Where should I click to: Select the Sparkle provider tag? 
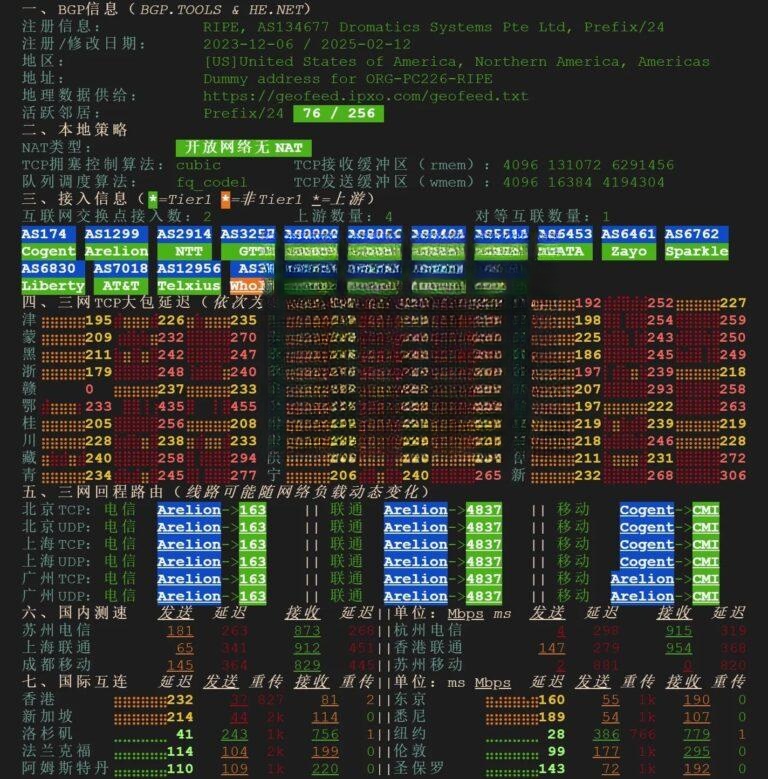pos(696,252)
